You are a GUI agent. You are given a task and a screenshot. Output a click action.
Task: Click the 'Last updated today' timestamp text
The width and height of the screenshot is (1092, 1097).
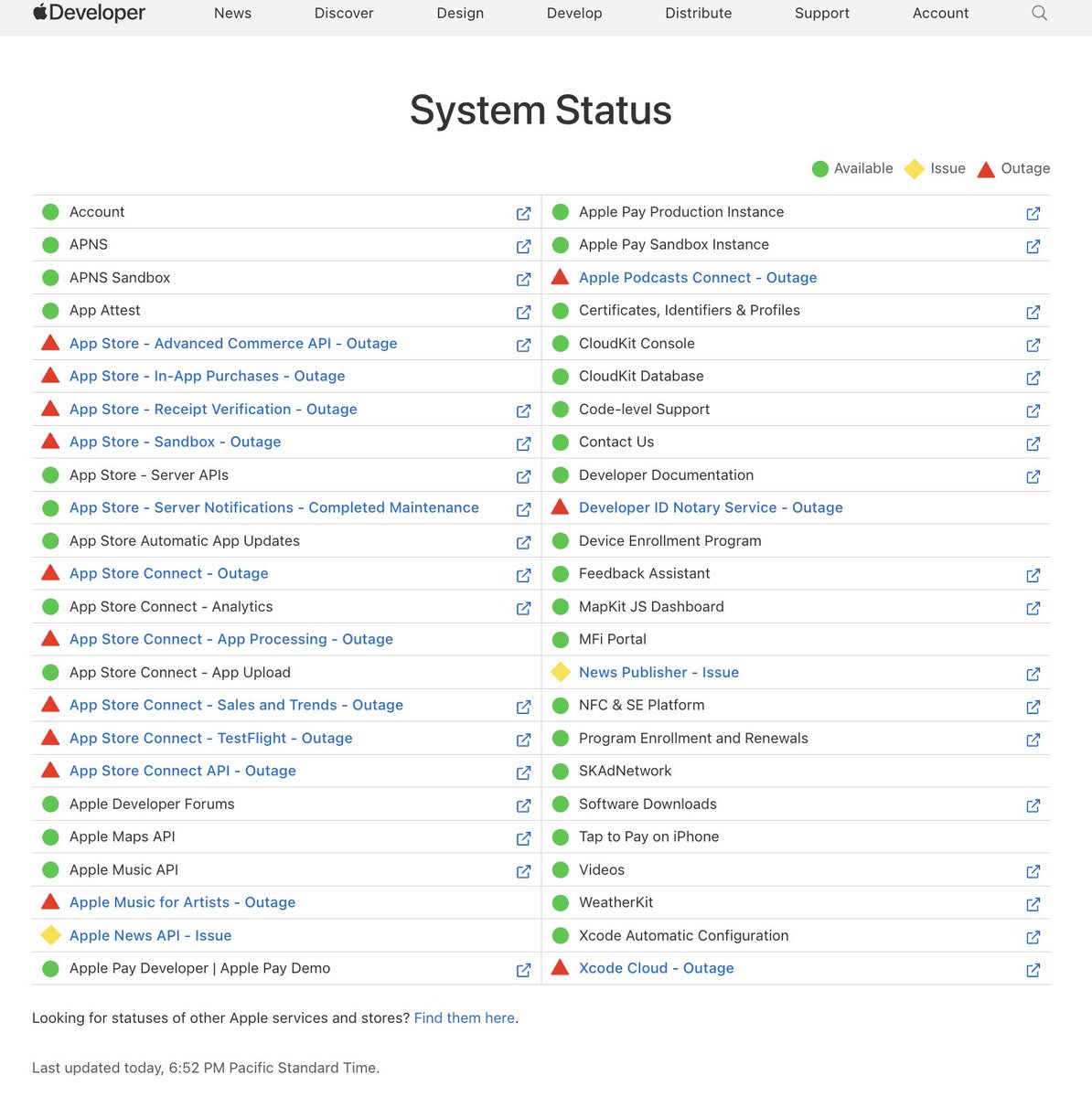(x=206, y=1068)
